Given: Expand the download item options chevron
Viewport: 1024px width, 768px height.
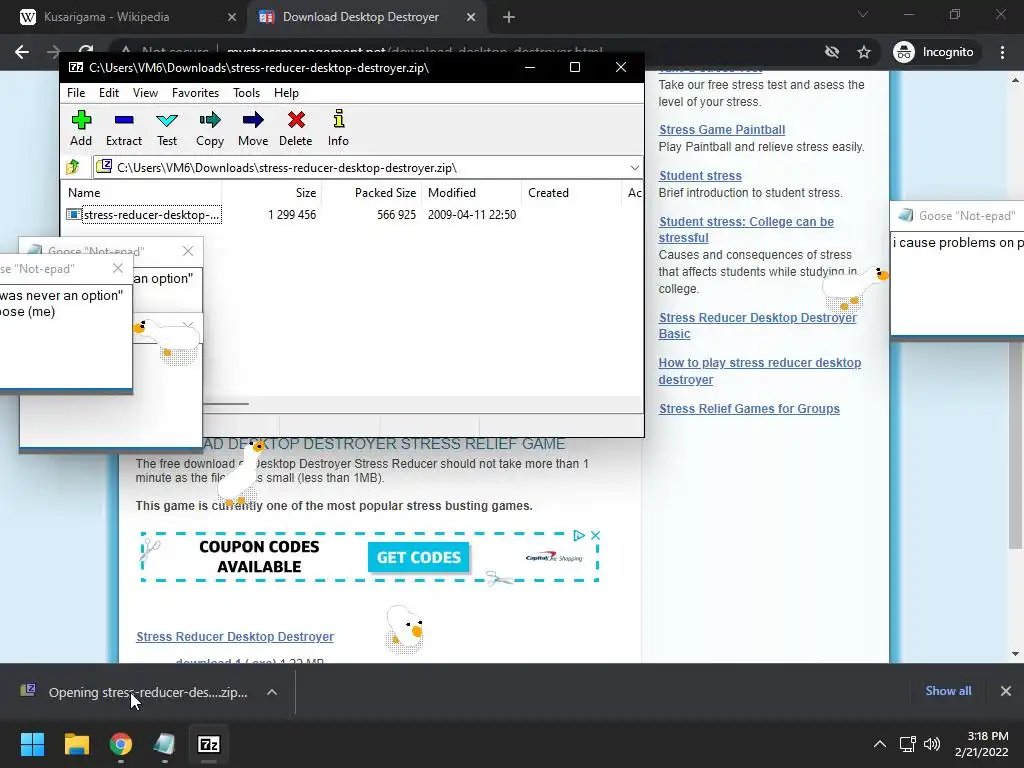Looking at the screenshot, I should point(272,692).
